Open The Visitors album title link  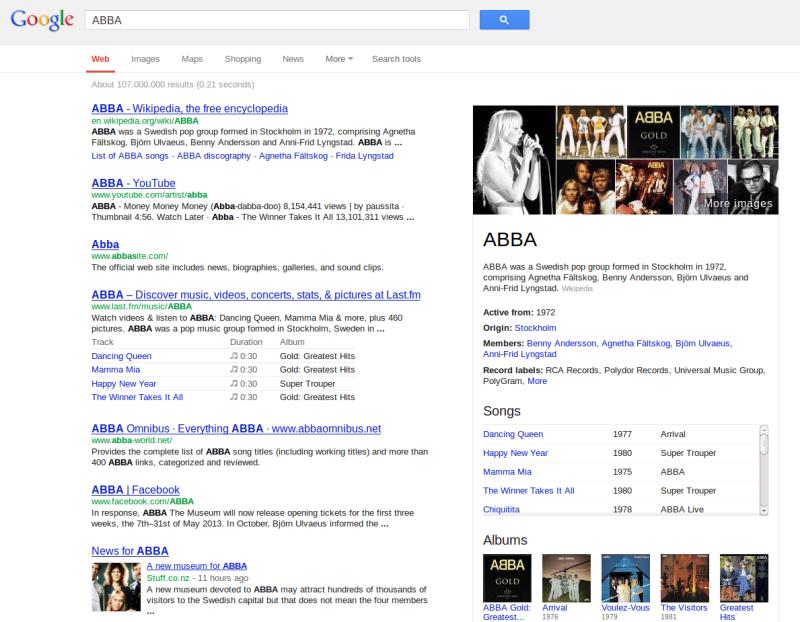[684, 608]
